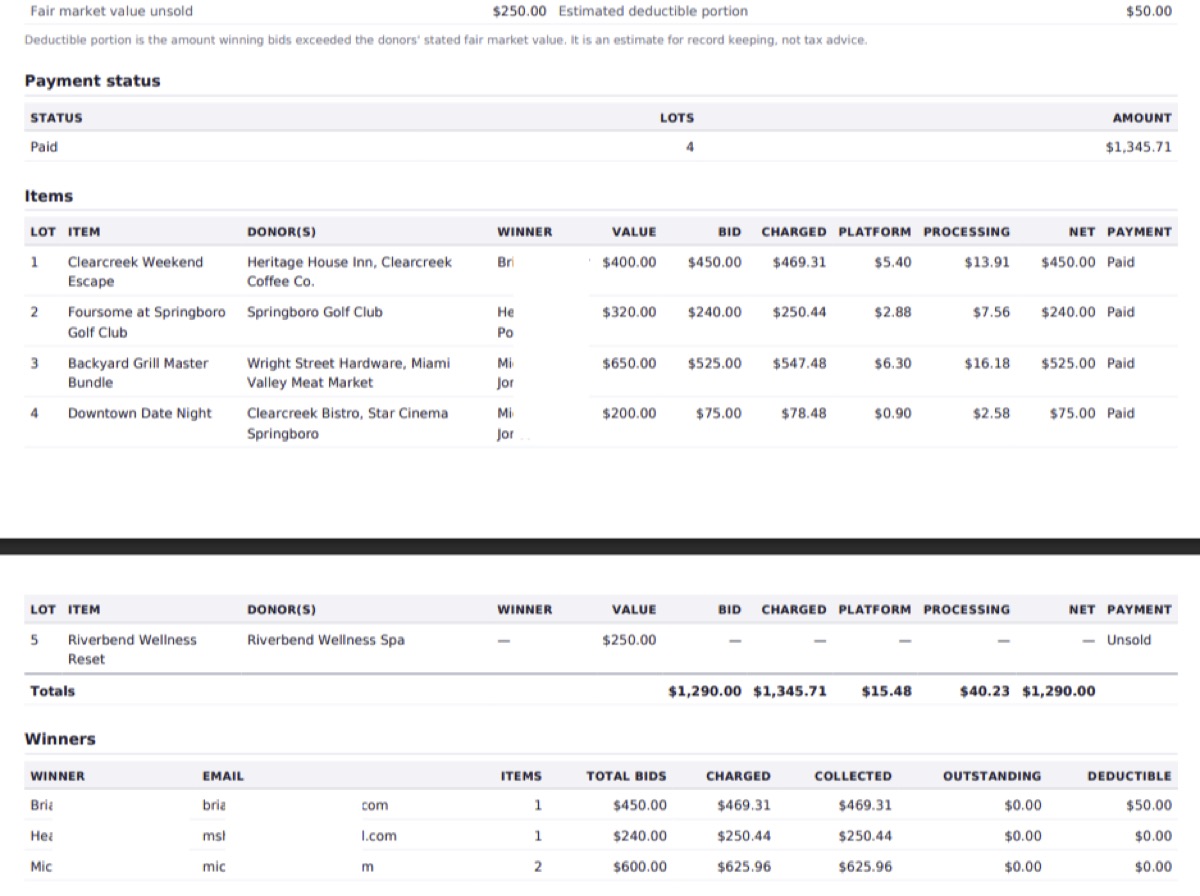Click the $16.18 processing fee

tap(987, 363)
